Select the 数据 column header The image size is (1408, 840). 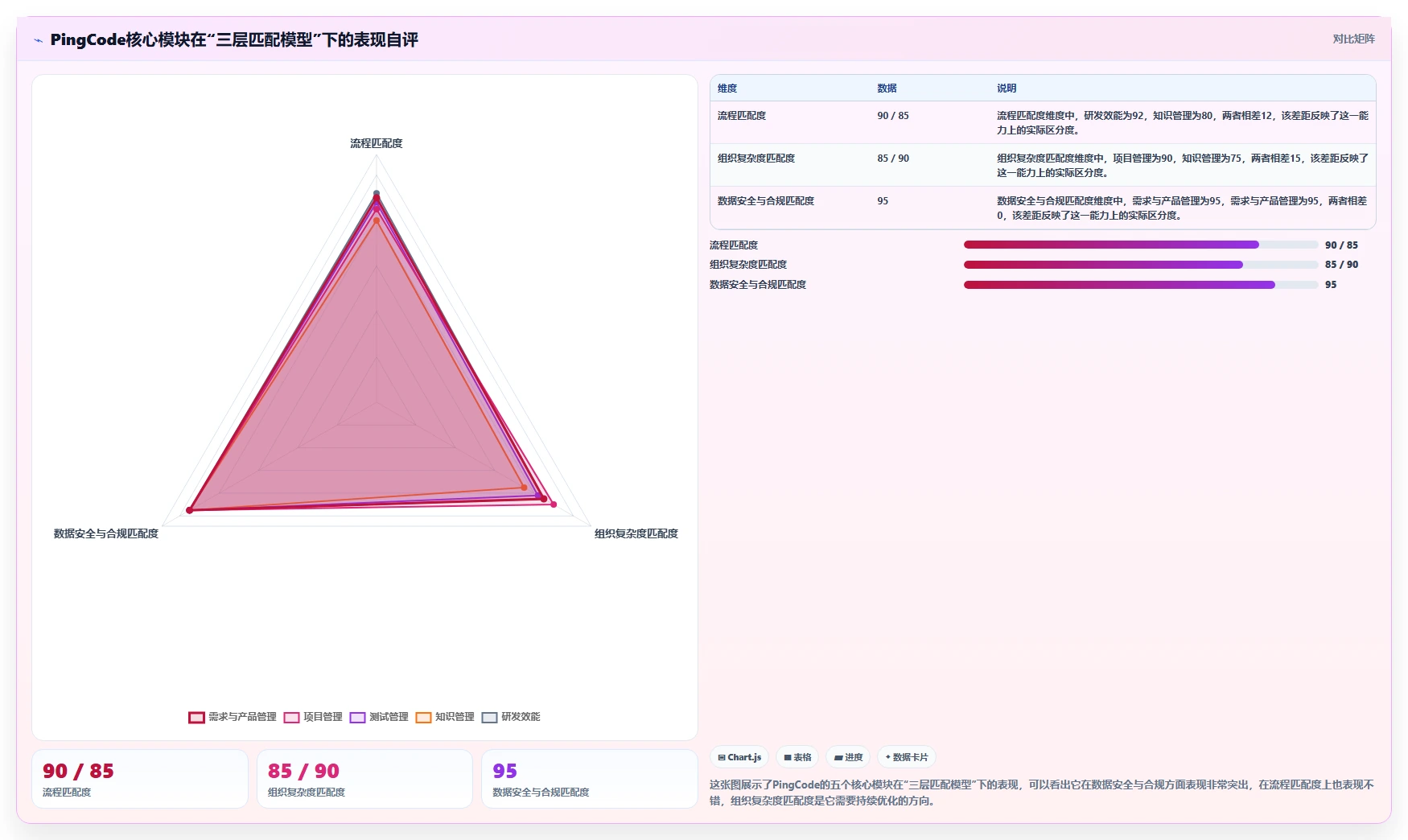(887, 89)
